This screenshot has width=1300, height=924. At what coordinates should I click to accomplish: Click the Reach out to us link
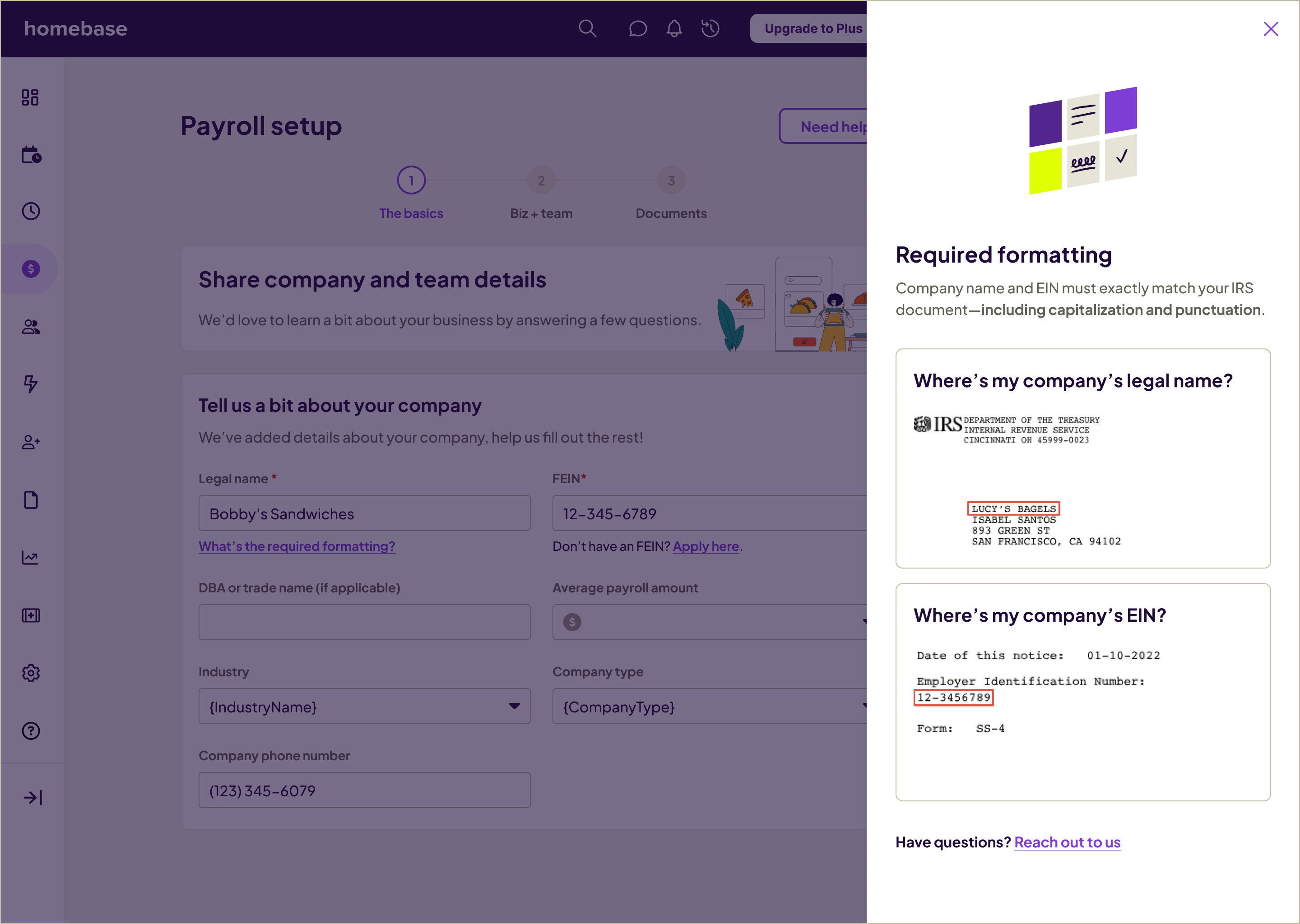(1067, 842)
